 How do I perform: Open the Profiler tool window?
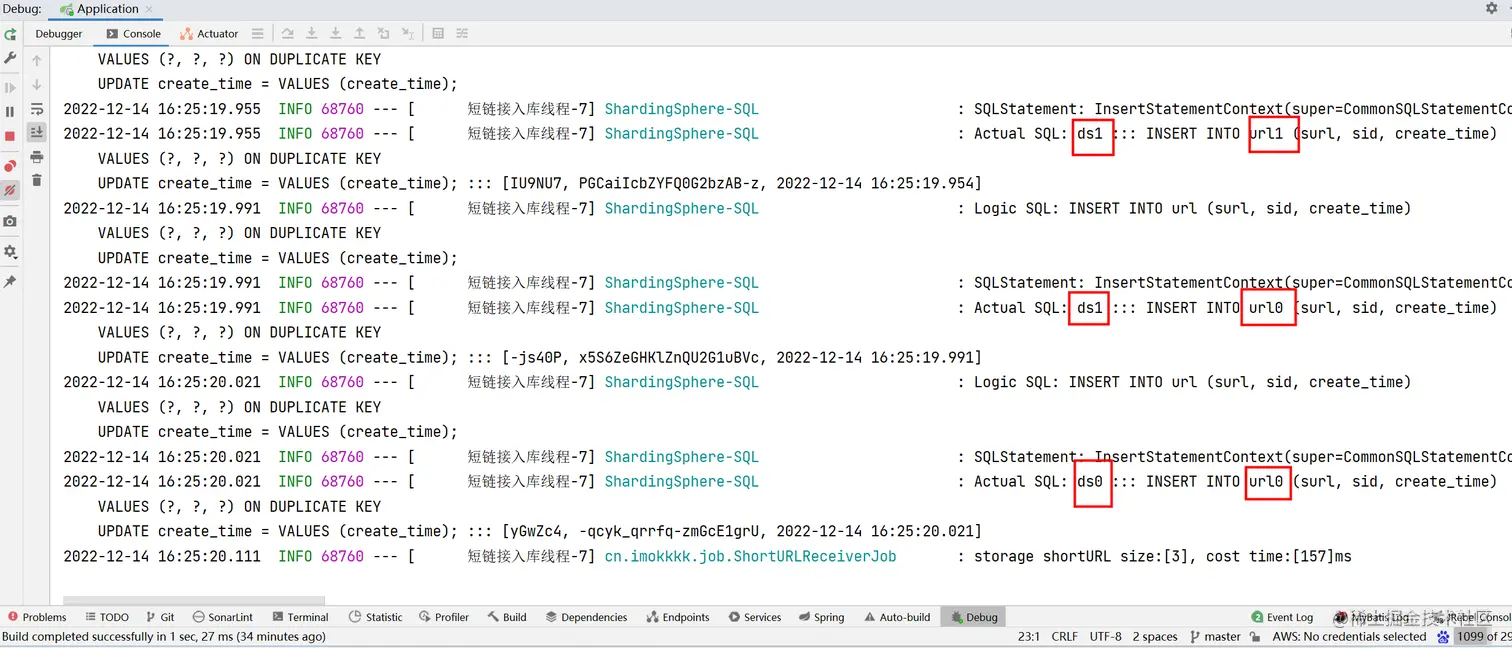pos(444,617)
